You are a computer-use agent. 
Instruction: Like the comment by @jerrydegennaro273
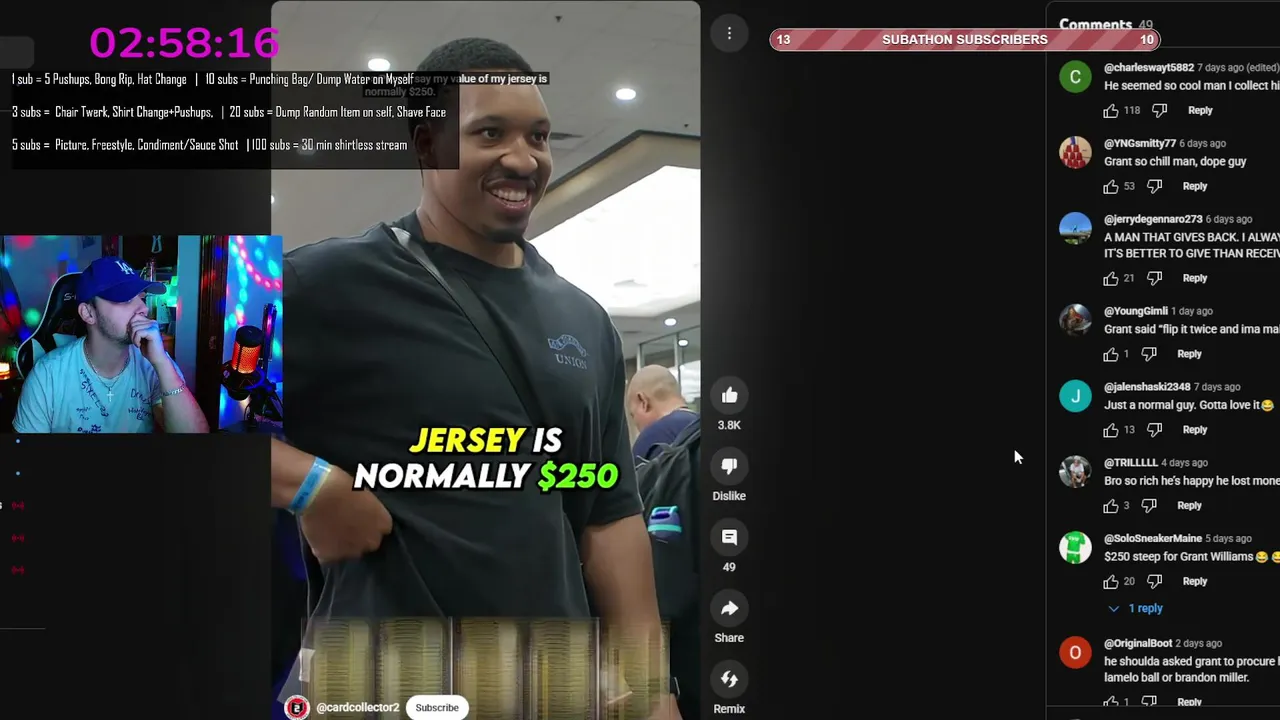tap(1111, 278)
